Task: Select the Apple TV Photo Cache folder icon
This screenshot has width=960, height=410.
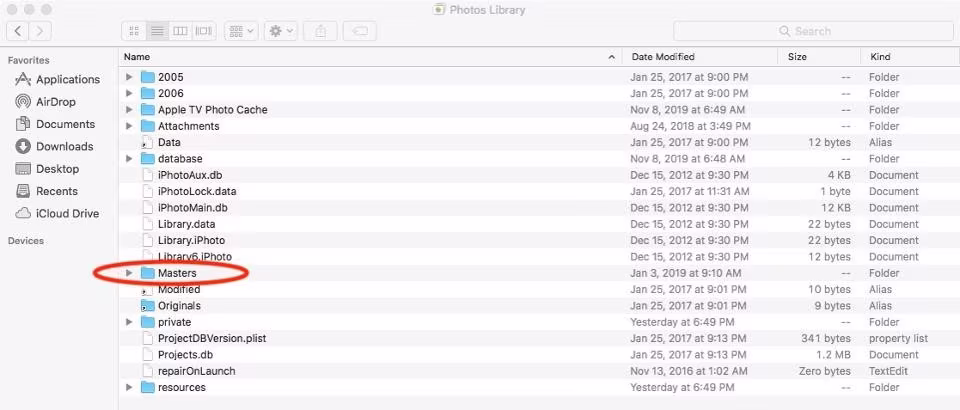Action: (148, 110)
